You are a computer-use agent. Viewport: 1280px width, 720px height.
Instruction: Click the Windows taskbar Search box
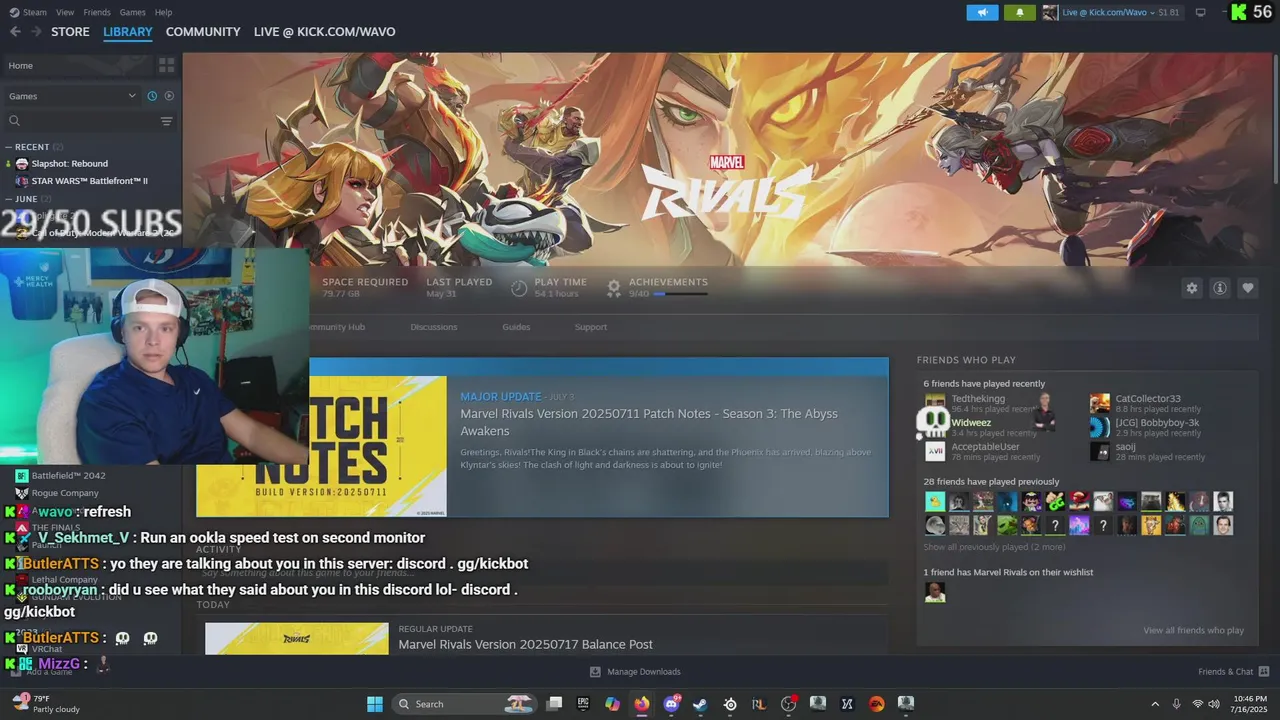click(464, 704)
